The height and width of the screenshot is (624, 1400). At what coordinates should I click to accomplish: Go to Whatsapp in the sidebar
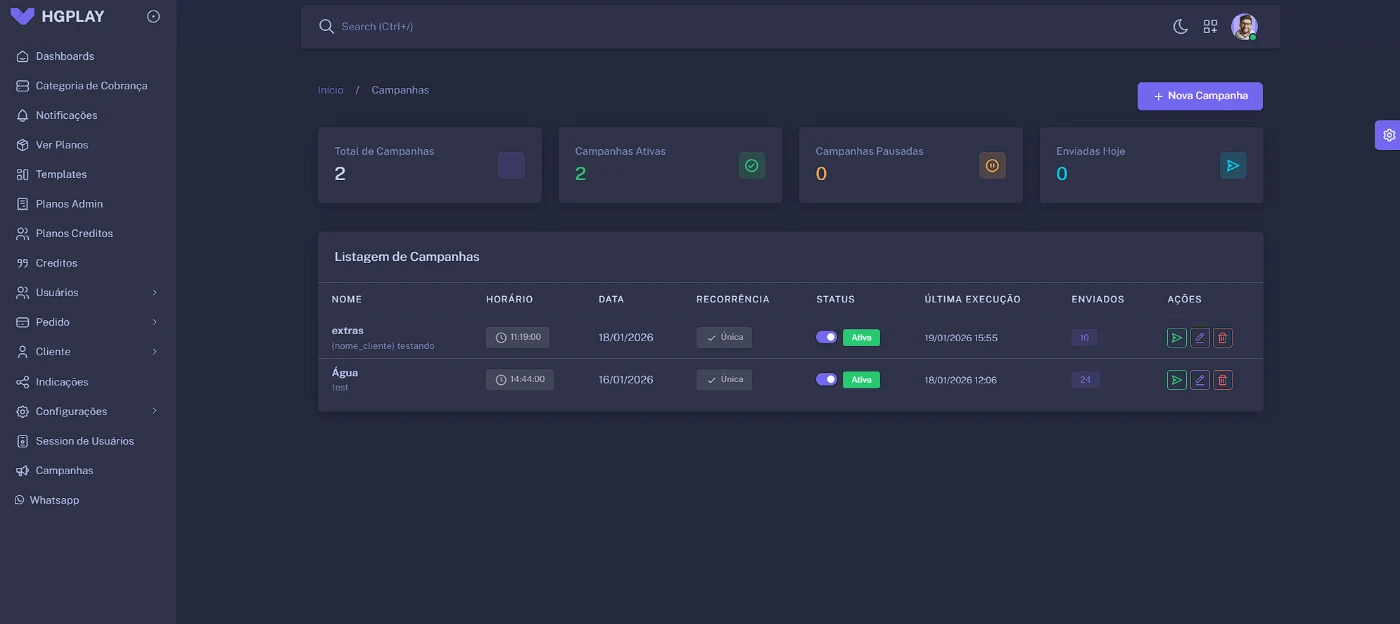point(54,500)
